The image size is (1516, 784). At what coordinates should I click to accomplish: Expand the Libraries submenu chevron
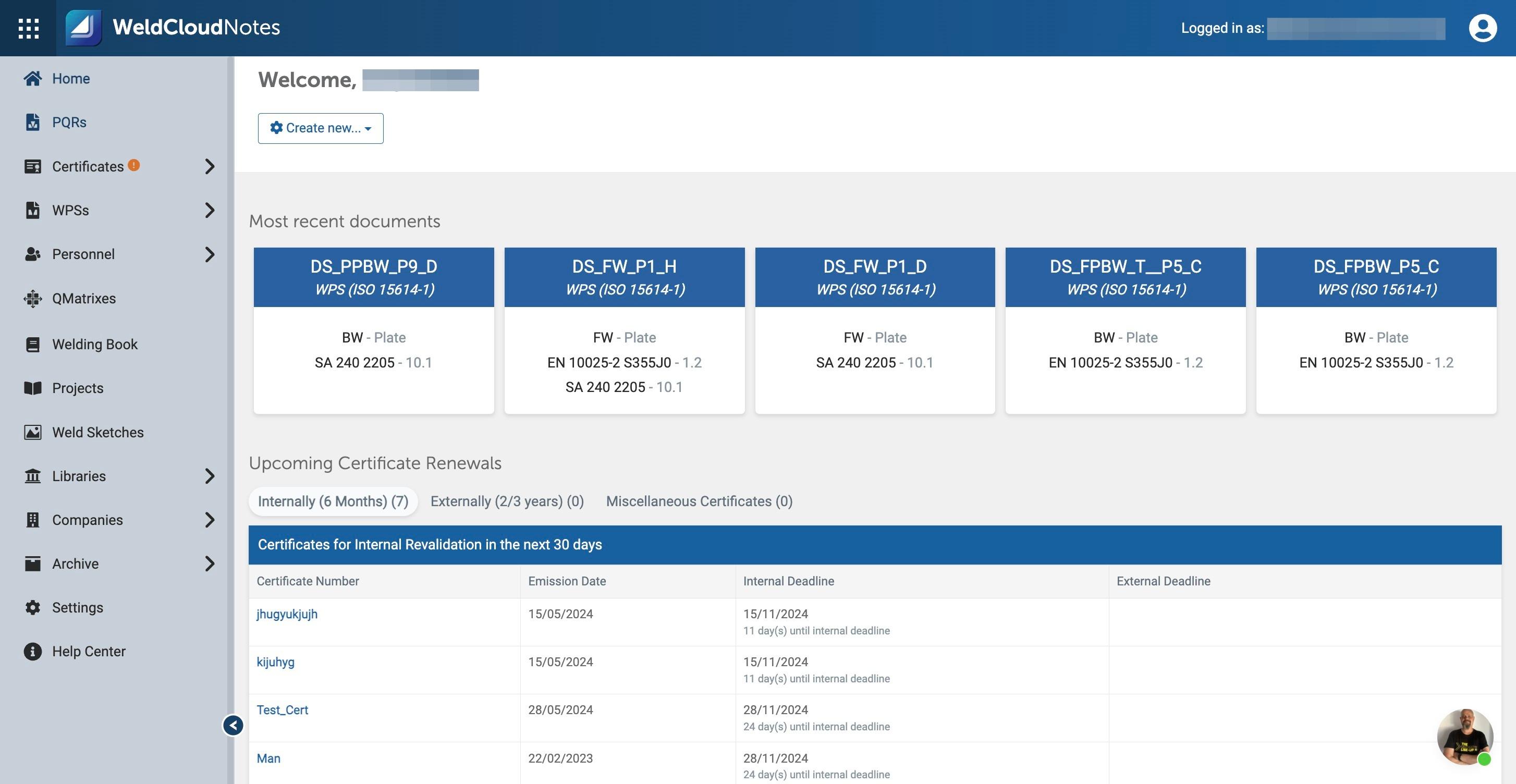[210, 475]
